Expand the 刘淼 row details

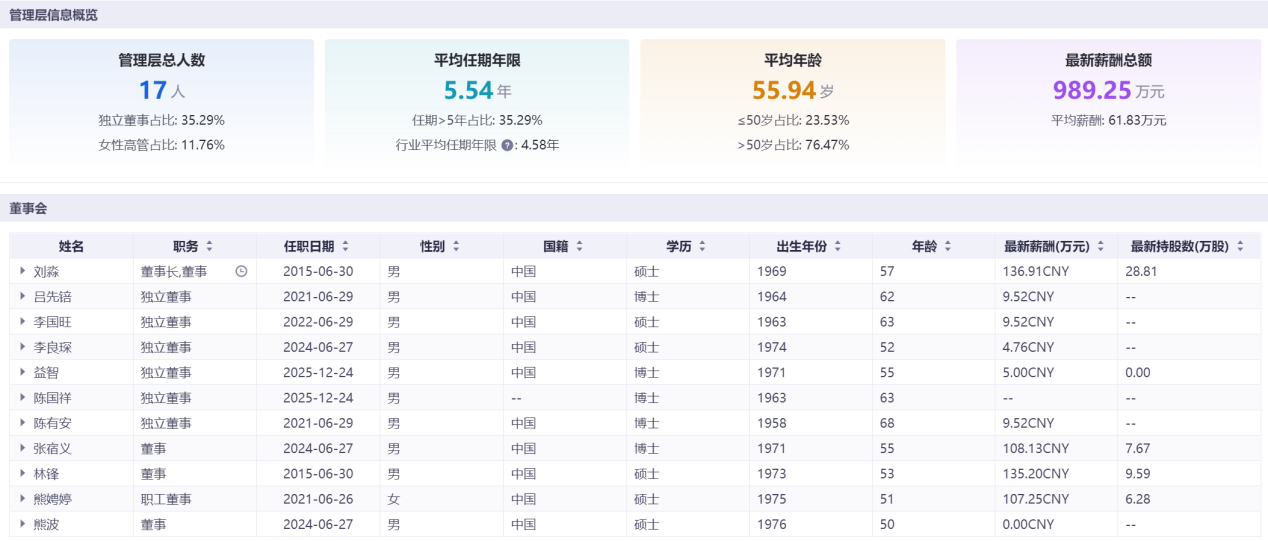tap(22, 271)
